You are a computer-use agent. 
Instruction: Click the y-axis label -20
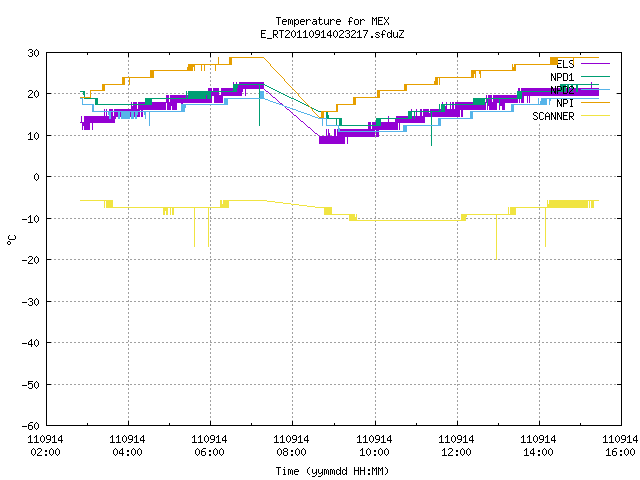[x=31, y=260]
